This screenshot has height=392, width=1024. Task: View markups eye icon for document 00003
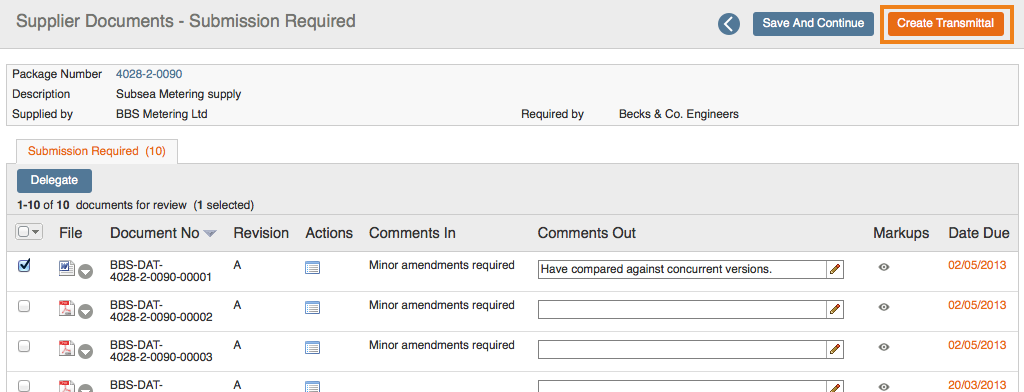tap(884, 347)
